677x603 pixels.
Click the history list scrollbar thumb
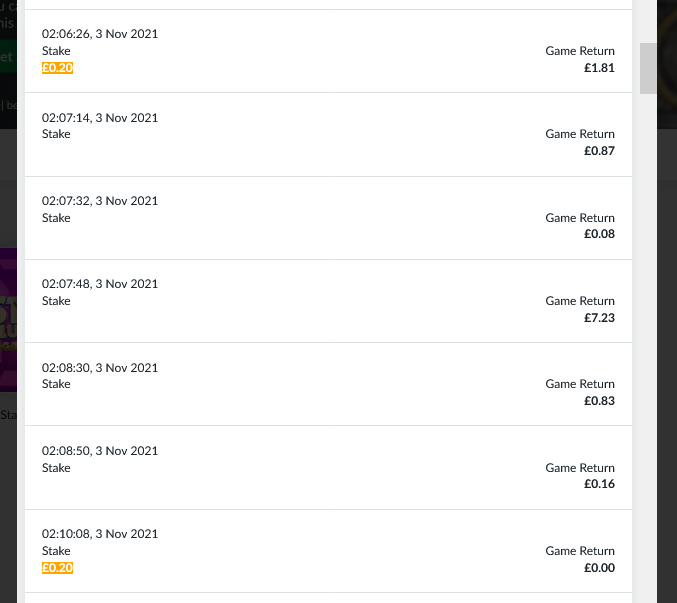pos(648,68)
